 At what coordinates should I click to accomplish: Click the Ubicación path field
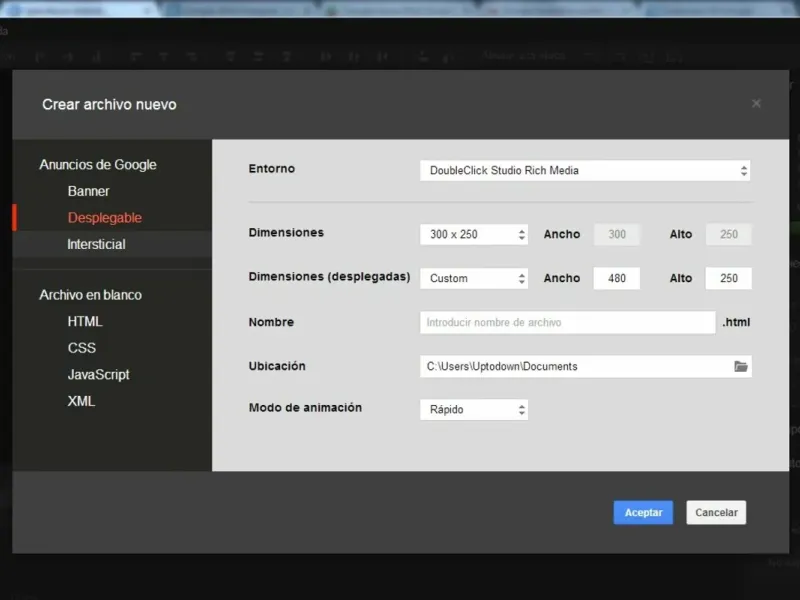[585, 366]
